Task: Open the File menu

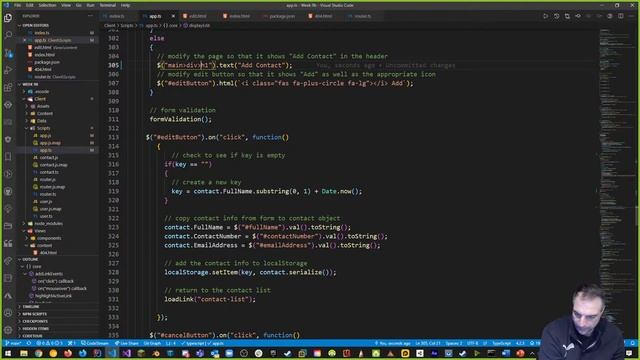Action: point(18,5)
